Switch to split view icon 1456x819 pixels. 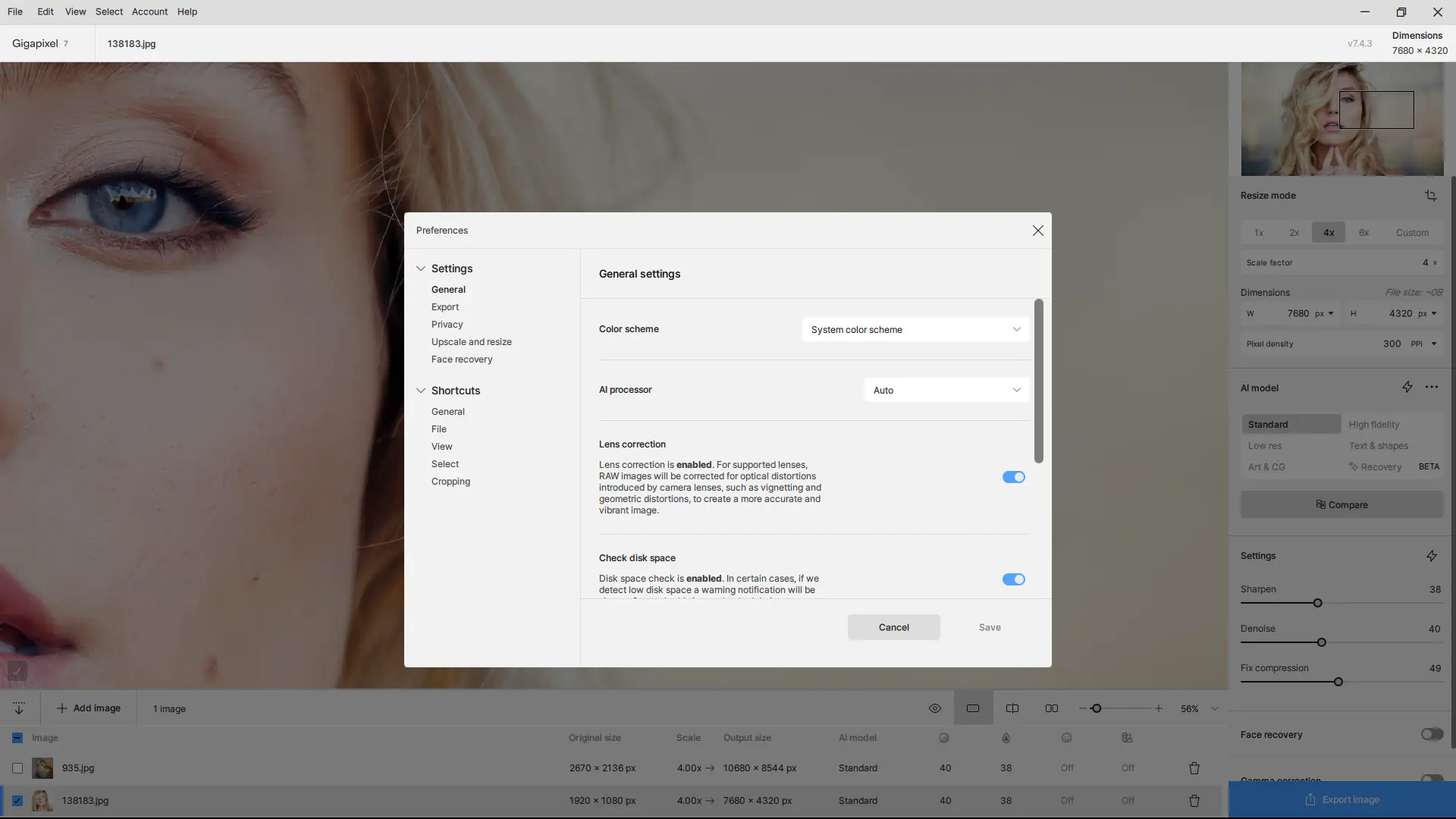(1012, 708)
